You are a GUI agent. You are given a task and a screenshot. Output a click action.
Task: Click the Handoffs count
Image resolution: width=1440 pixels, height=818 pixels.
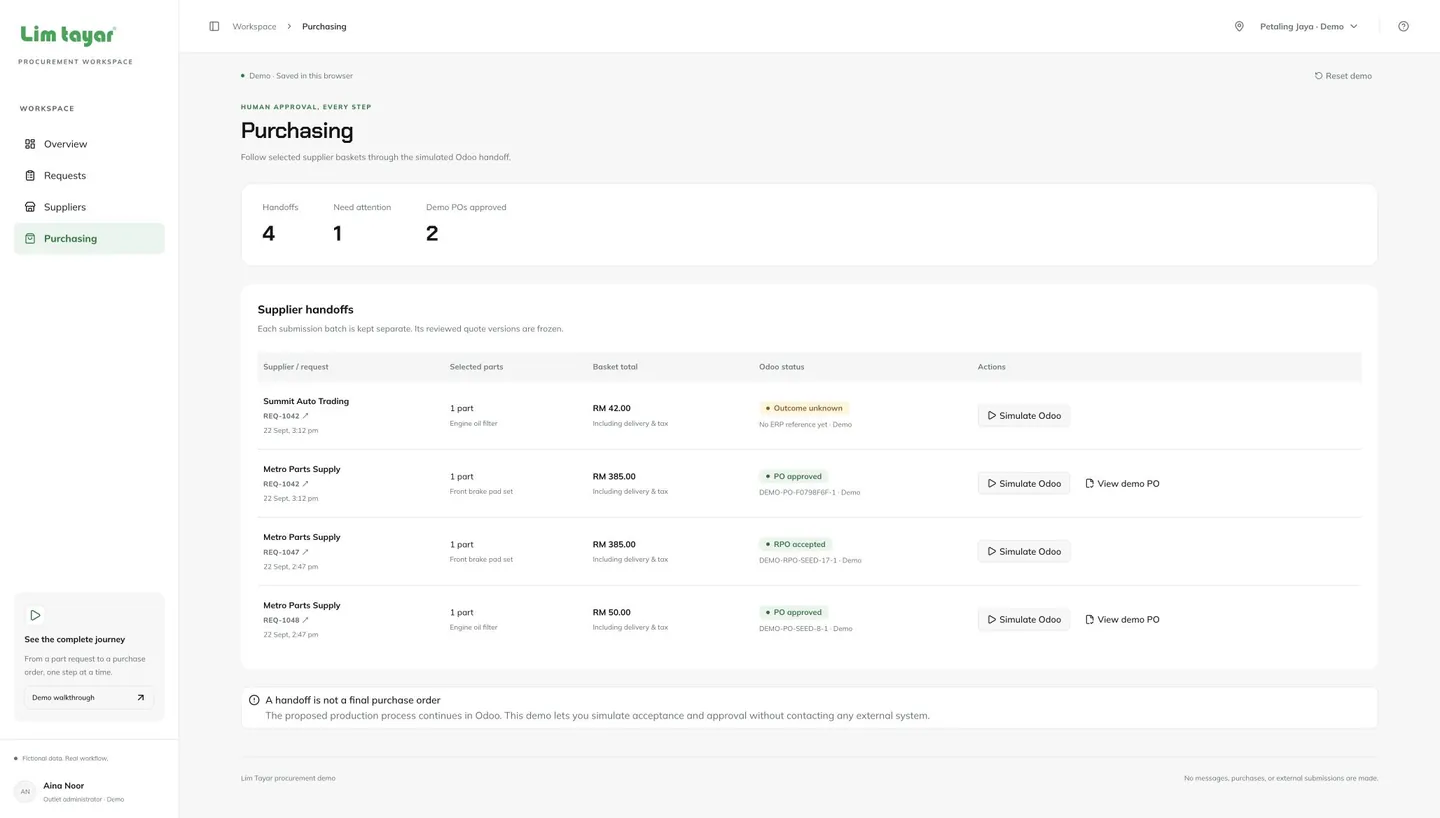268,233
